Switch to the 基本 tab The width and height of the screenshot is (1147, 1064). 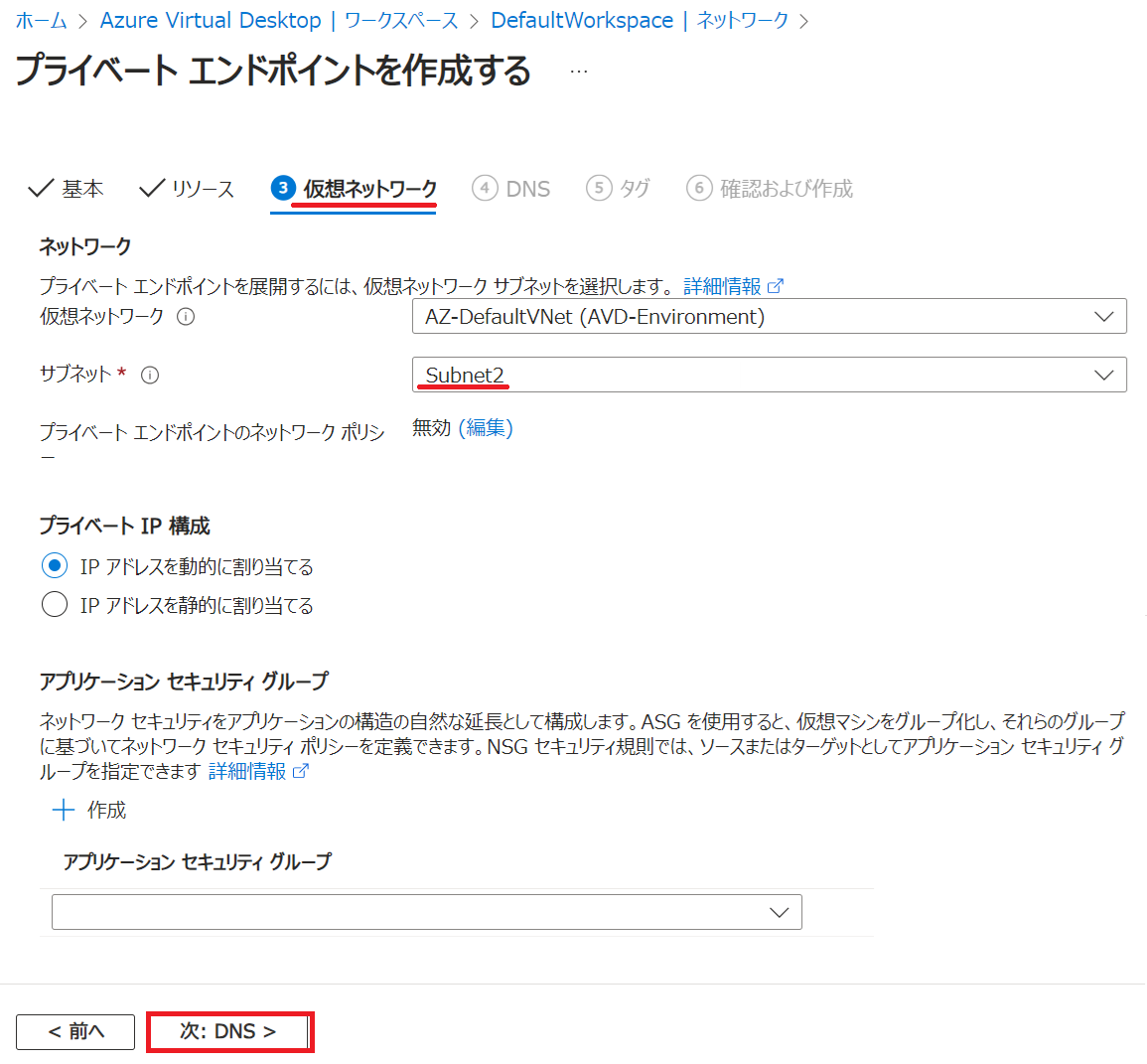click(x=67, y=189)
